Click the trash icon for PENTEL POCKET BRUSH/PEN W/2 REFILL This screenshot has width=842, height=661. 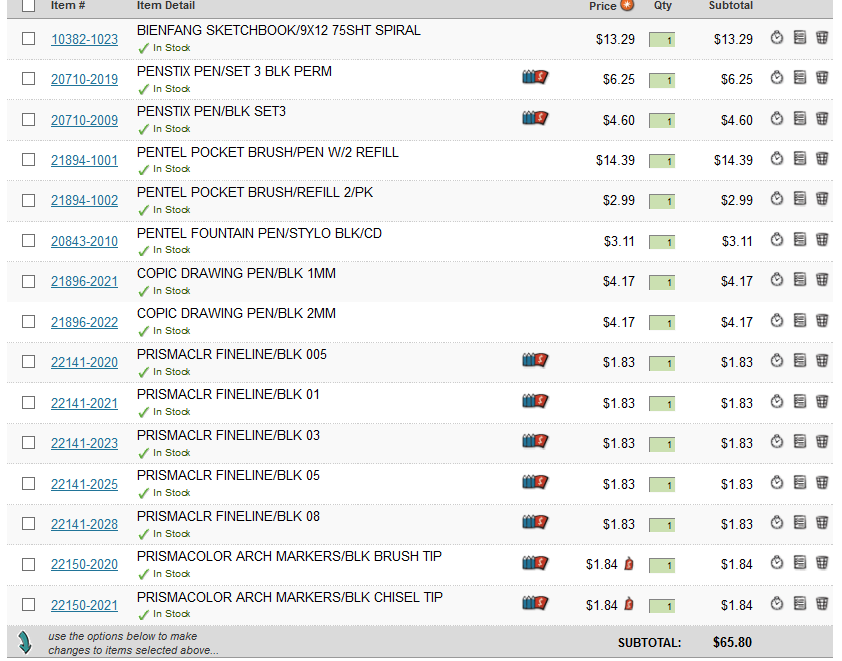(822, 159)
